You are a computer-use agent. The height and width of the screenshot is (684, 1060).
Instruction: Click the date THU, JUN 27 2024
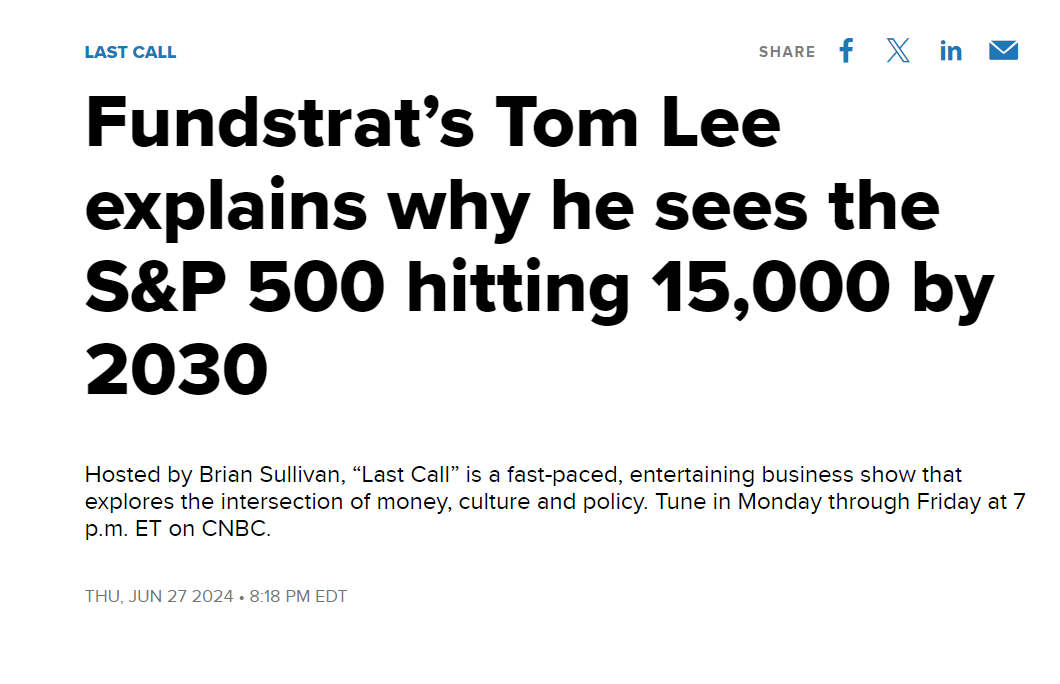click(159, 596)
